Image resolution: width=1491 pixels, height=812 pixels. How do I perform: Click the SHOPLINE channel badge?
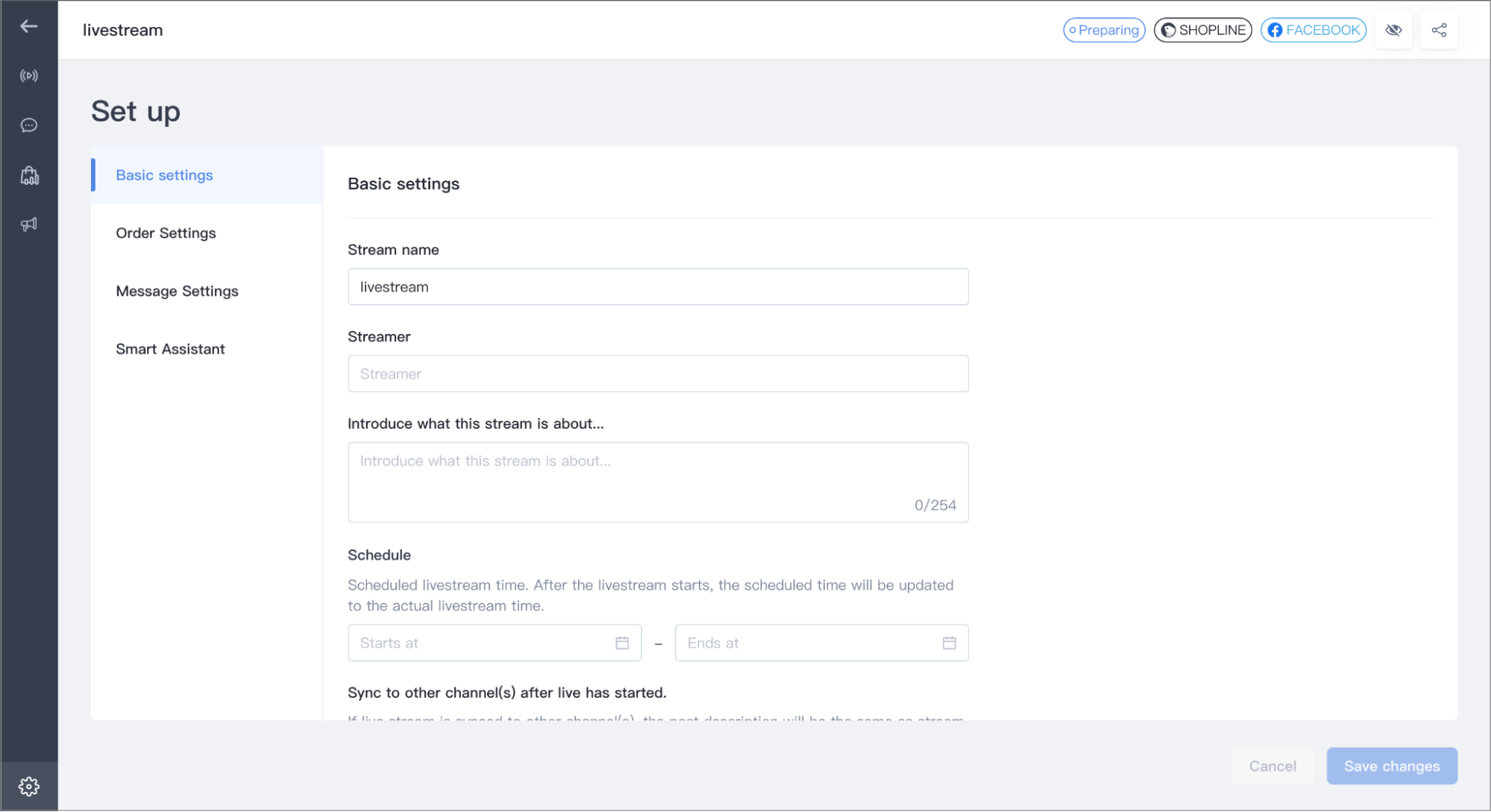click(x=1202, y=31)
